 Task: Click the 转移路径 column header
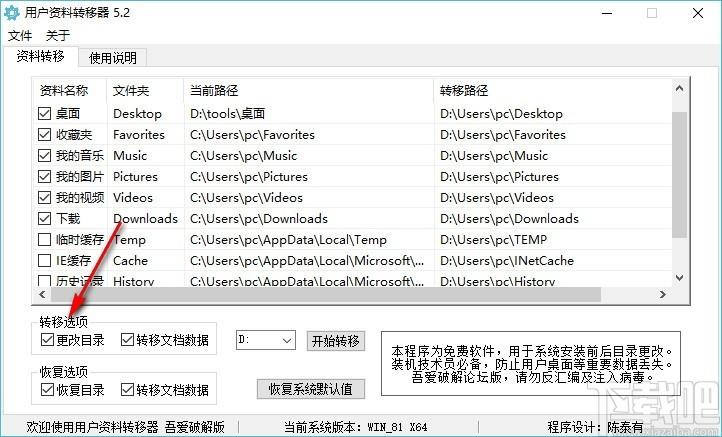(x=553, y=90)
